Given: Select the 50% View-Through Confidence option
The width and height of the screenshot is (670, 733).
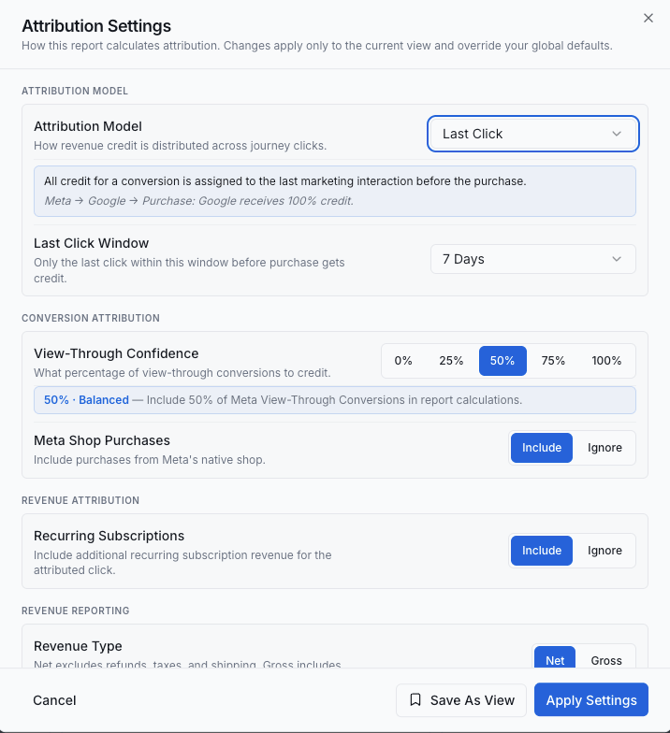Looking at the screenshot, I should [x=503, y=361].
